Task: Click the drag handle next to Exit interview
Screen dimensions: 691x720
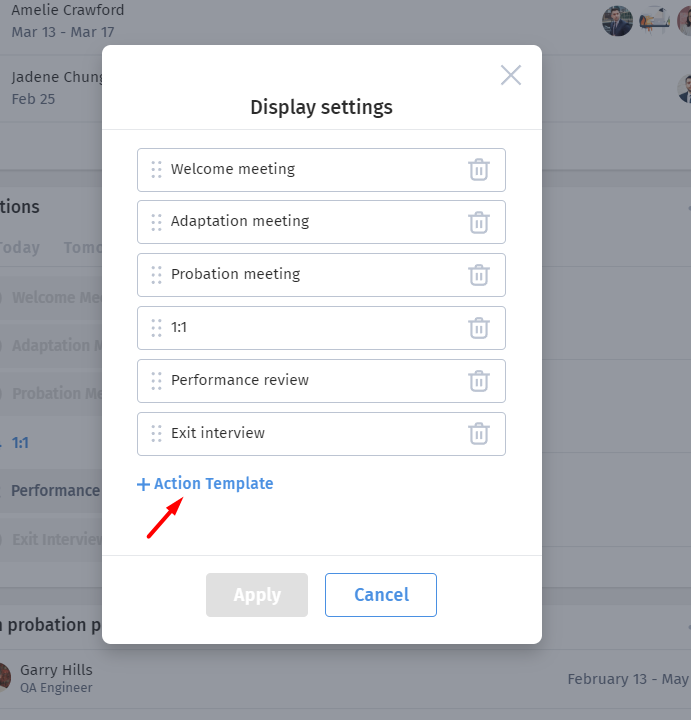Action: 157,433
